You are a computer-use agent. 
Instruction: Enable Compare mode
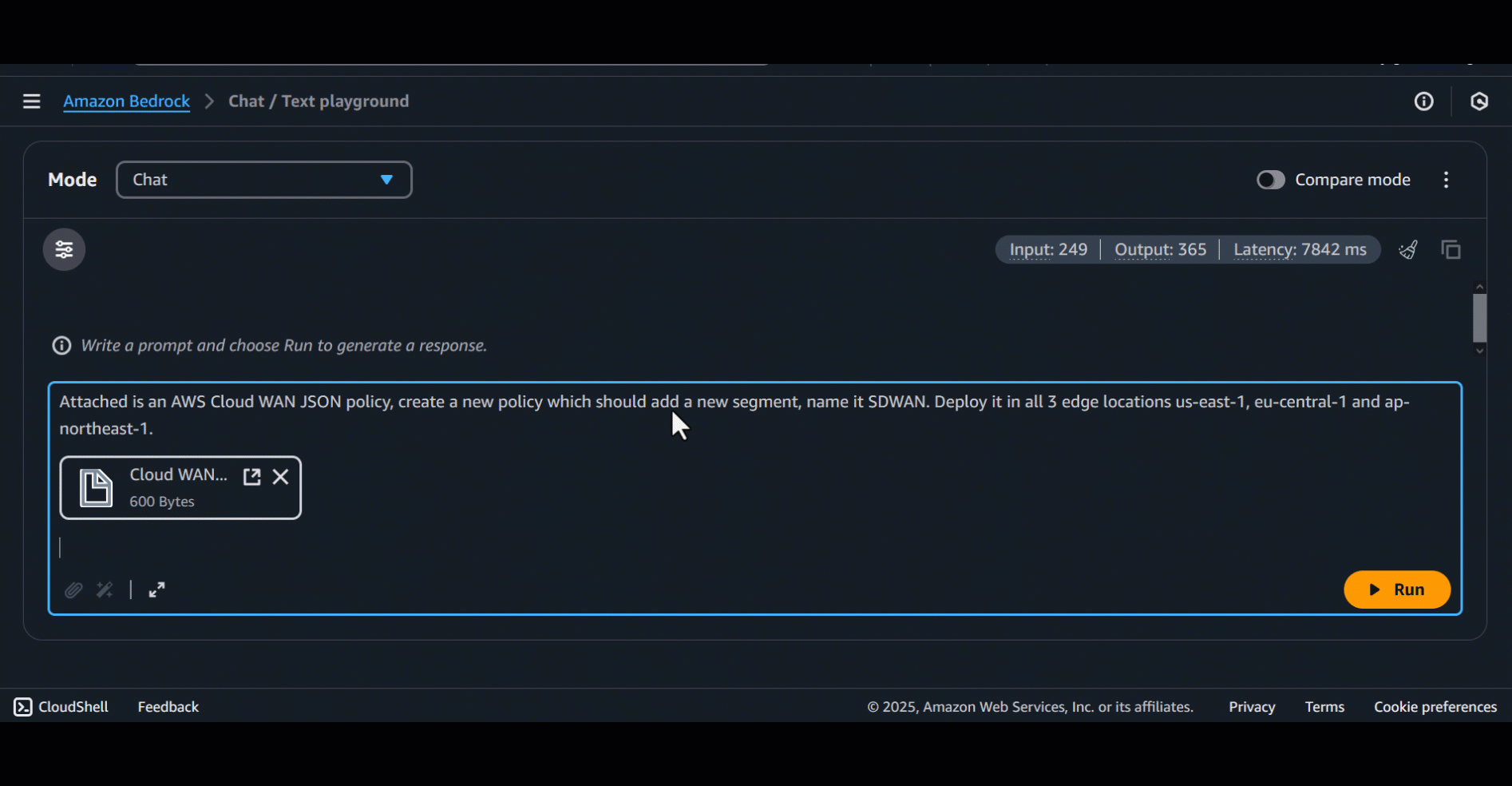pyautogui.click(x=1270, y=180)
